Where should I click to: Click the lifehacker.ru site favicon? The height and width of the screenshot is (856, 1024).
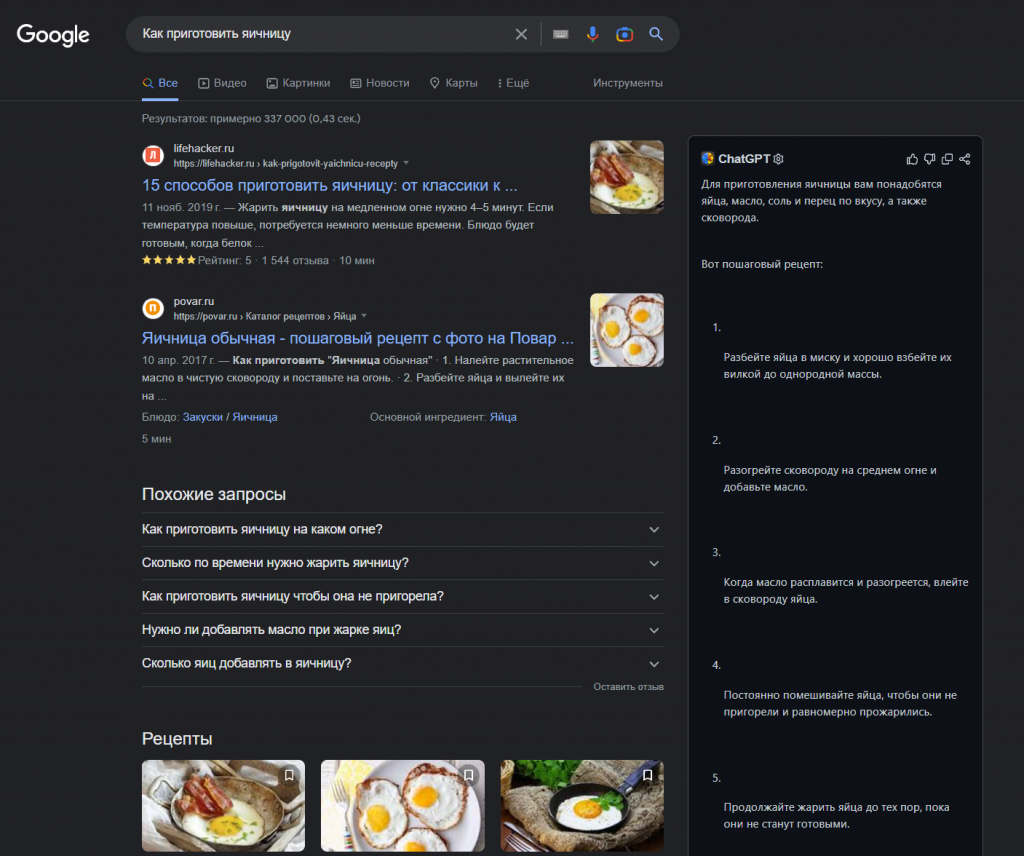pyautogui.click(x=153, y=155)
